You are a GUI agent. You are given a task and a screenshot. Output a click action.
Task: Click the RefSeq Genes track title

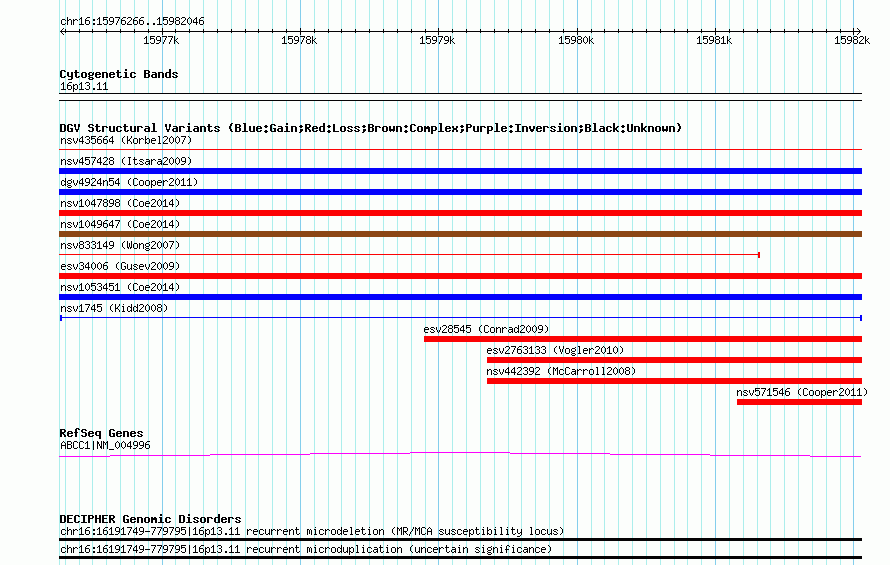[x=101, y=433]
